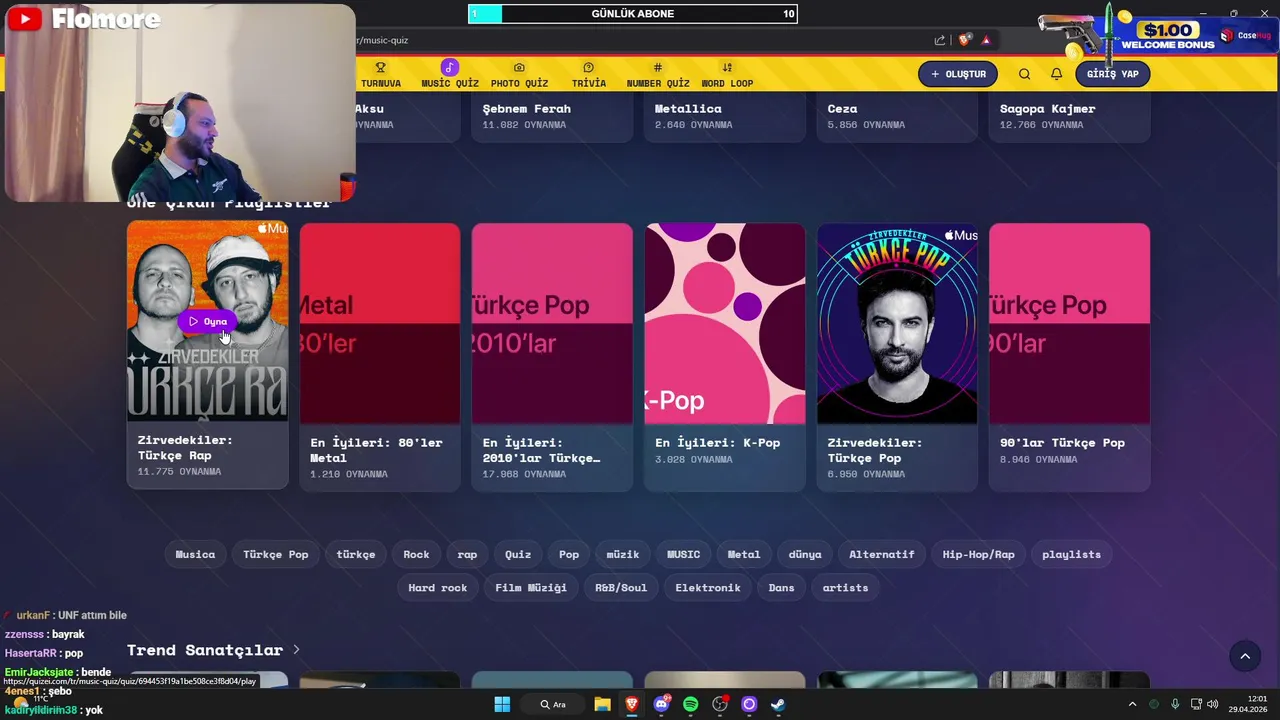1280x720 pixels.
Task: Click the share page icon in address bar
Action: [940, 40]
